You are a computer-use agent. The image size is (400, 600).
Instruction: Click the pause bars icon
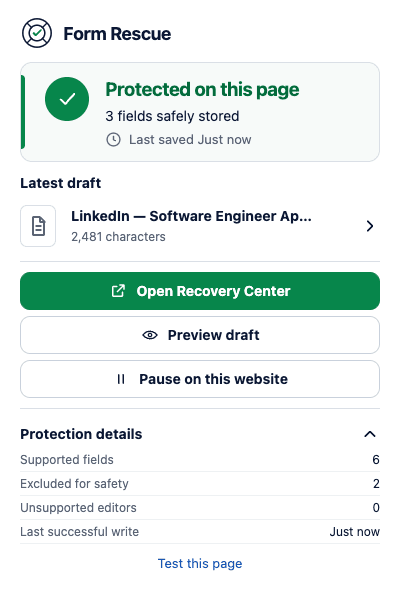121,379
